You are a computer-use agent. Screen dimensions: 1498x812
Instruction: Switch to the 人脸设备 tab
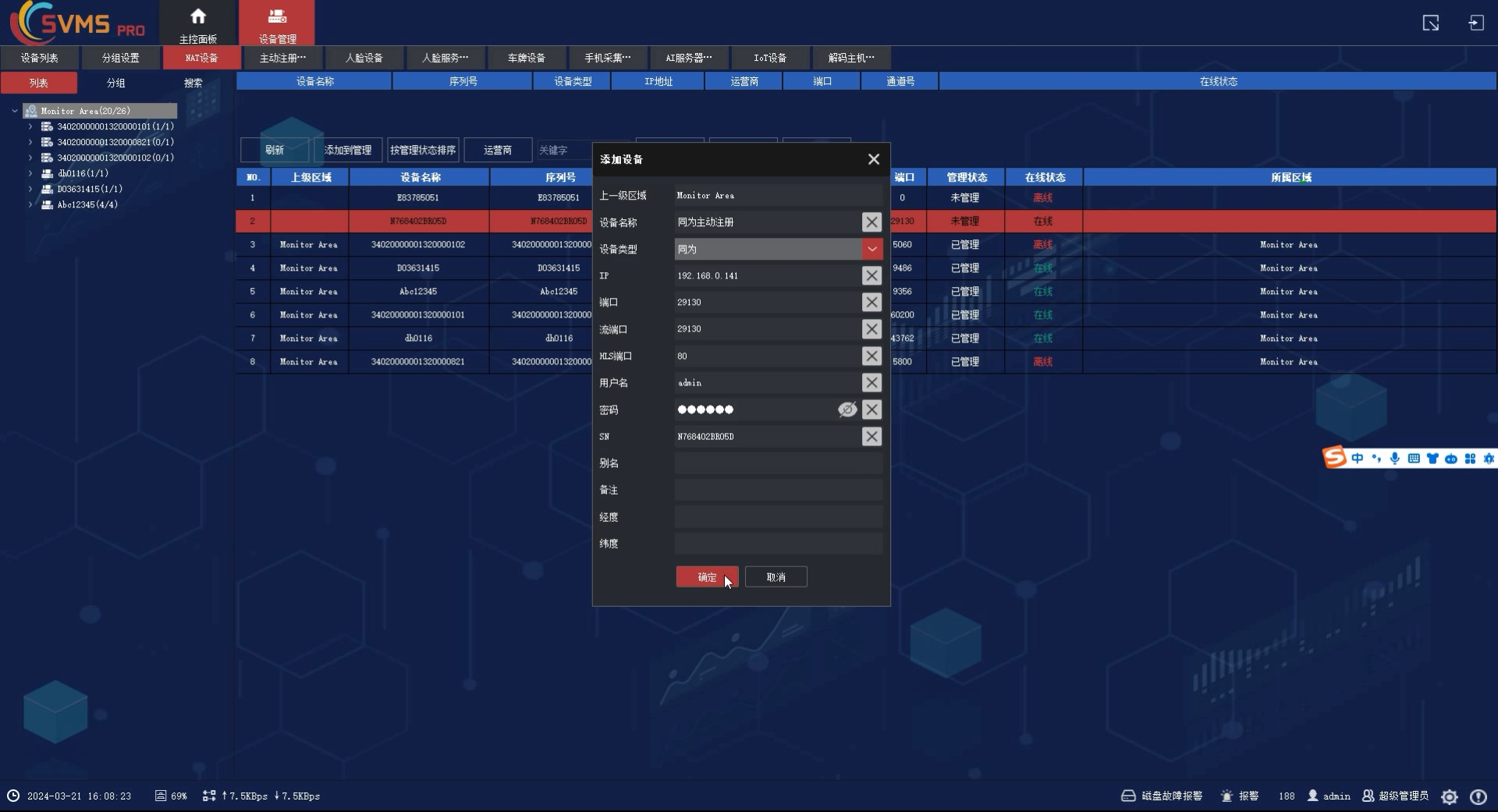364,58
